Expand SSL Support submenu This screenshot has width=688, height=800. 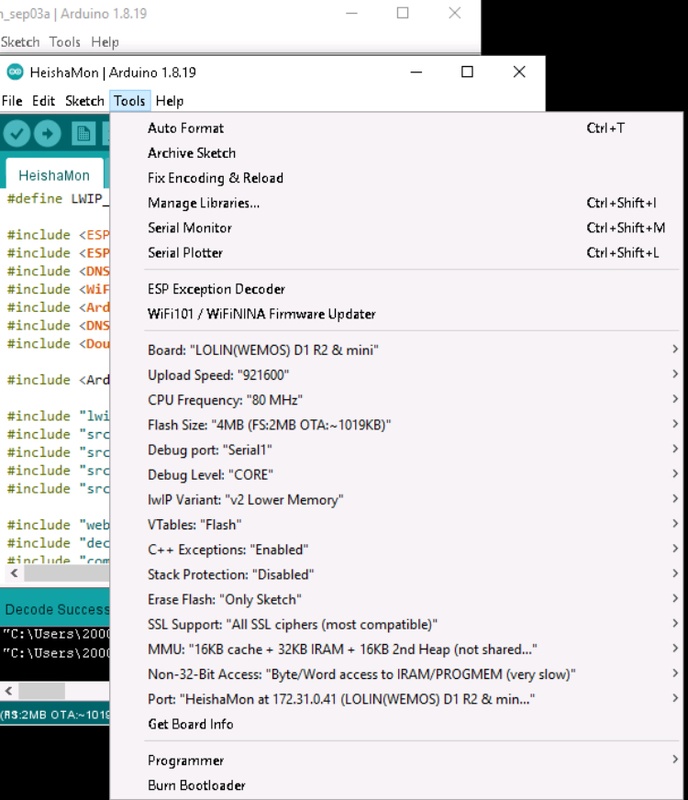coord(397,626)
